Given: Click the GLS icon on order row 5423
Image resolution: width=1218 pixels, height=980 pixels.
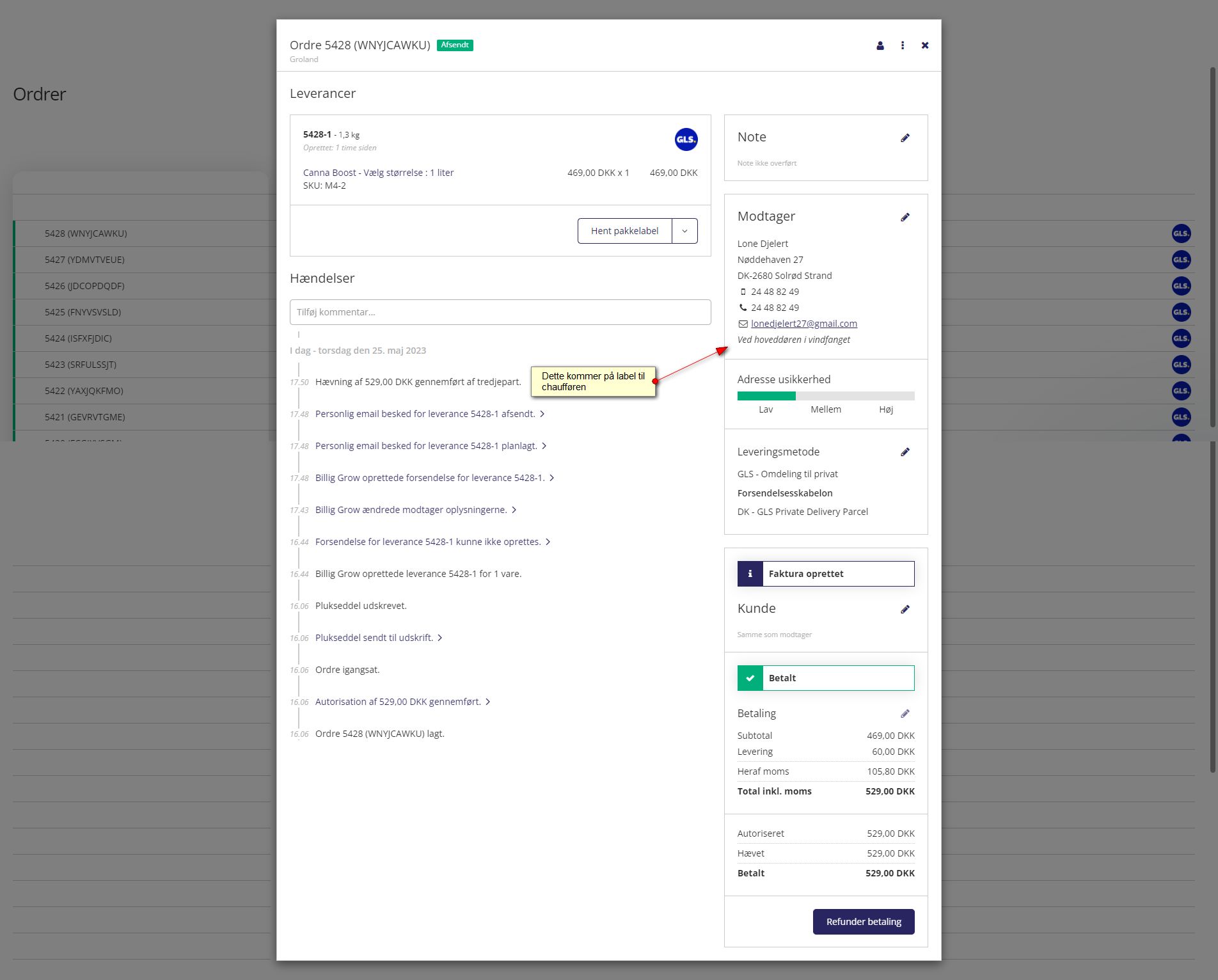Looking at the screenshot, I should tap(1182, 365).
